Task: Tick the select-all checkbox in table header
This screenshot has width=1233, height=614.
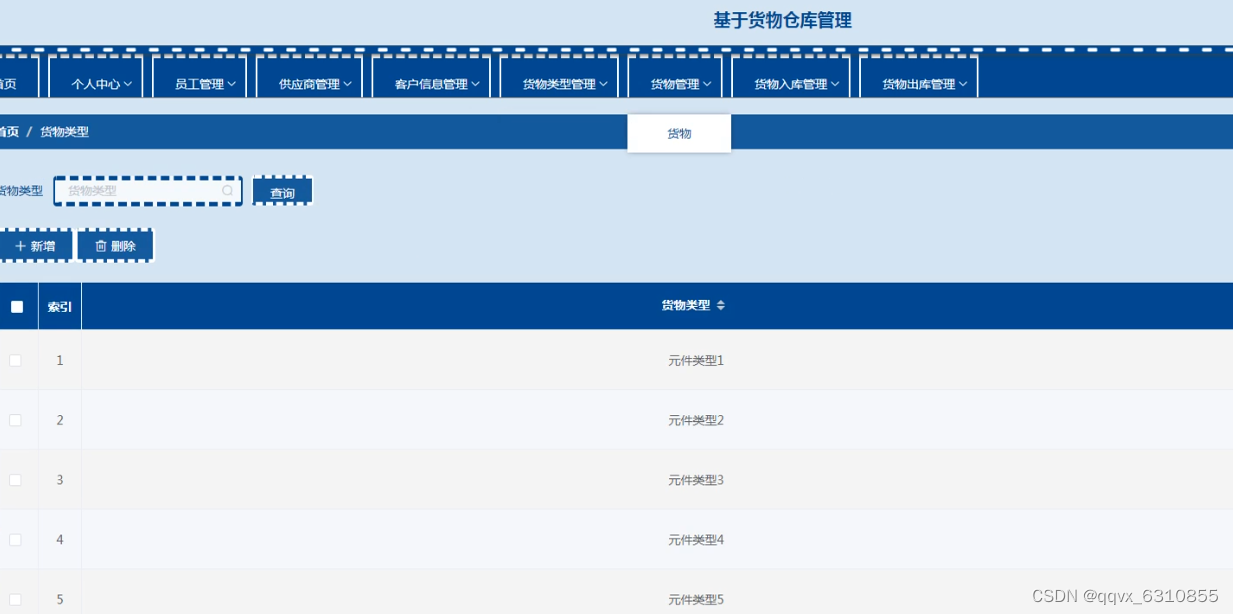Action: click(17, 307)
